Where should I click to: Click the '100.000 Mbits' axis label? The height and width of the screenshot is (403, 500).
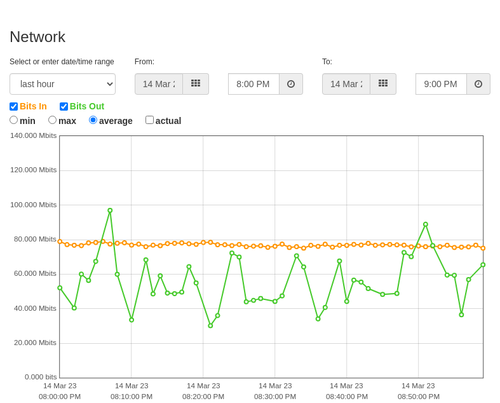[x=33, y=205]
